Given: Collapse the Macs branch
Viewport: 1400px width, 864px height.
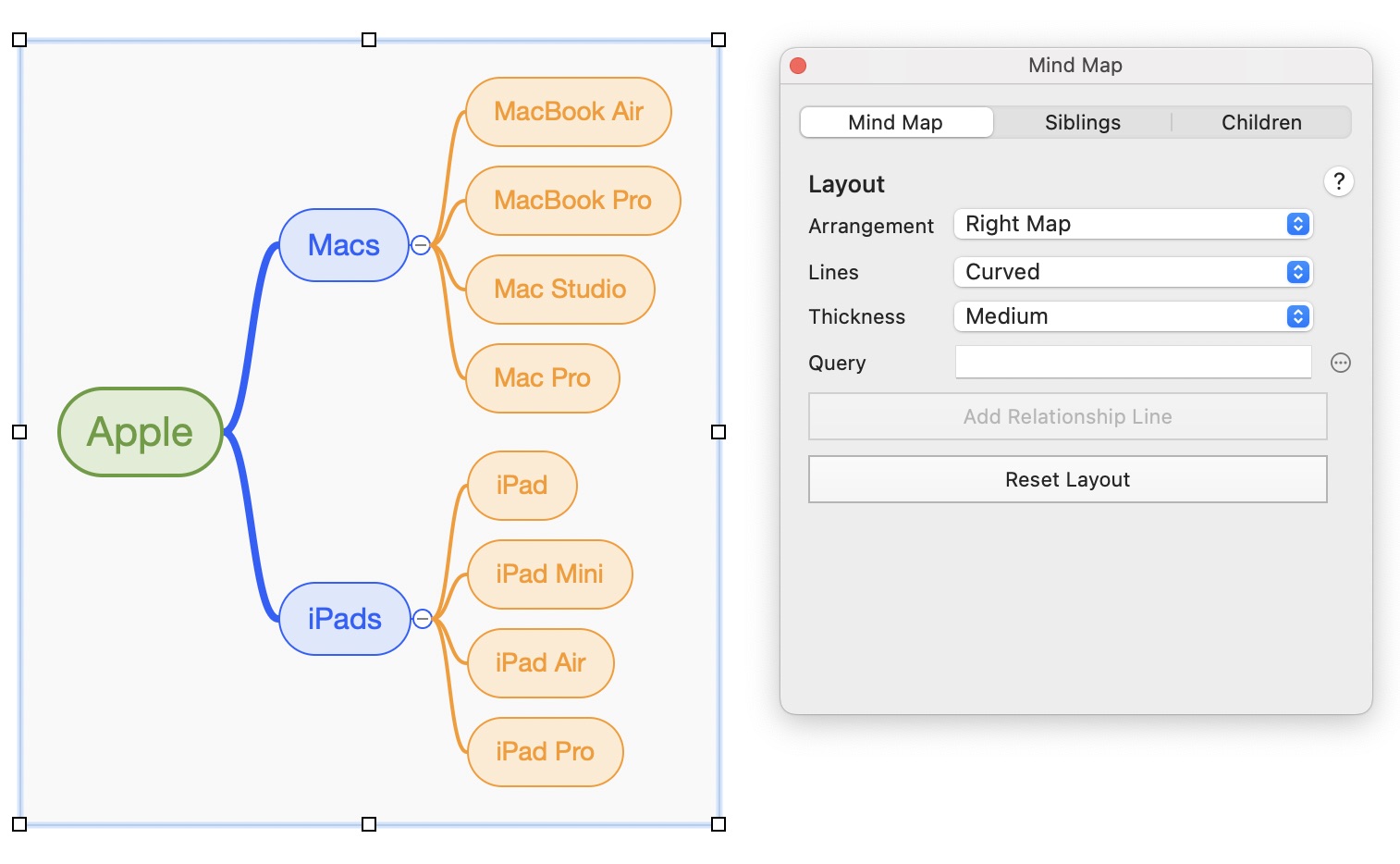Looking at the screenshot, I should pyautogui.click(x=421, y=245).
